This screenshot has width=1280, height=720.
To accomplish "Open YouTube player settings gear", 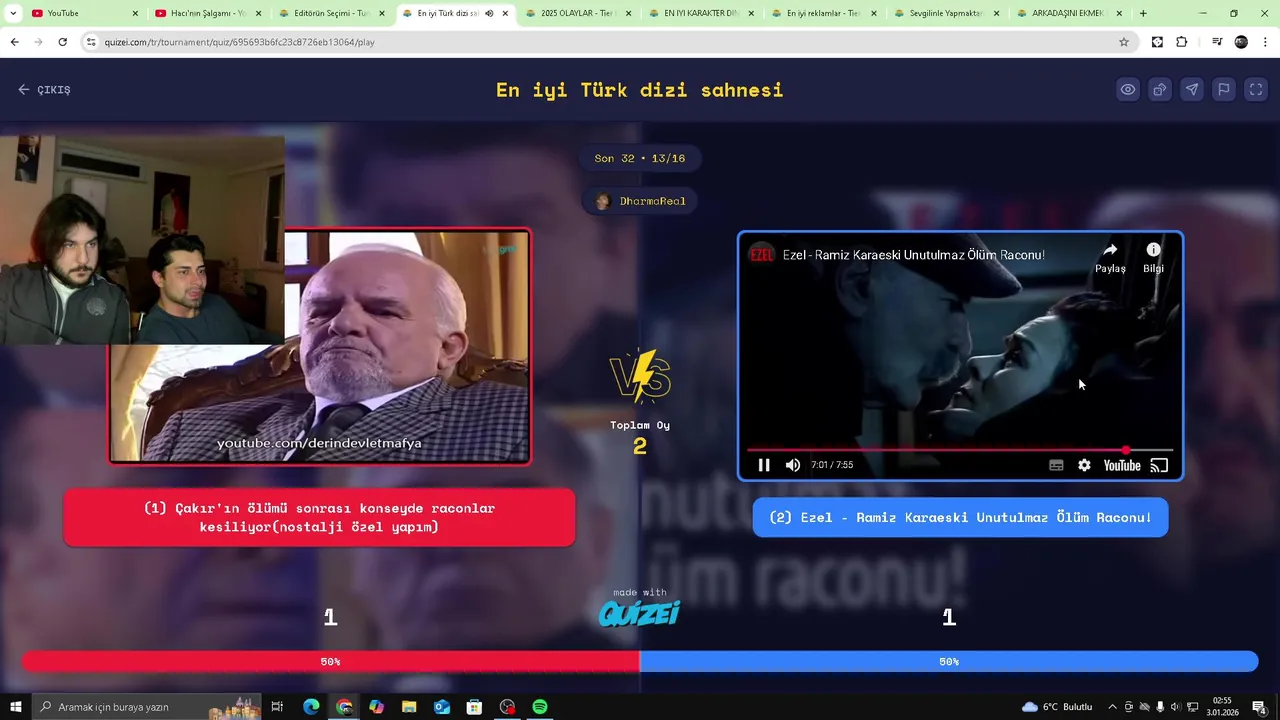I will click(1084, 465).
